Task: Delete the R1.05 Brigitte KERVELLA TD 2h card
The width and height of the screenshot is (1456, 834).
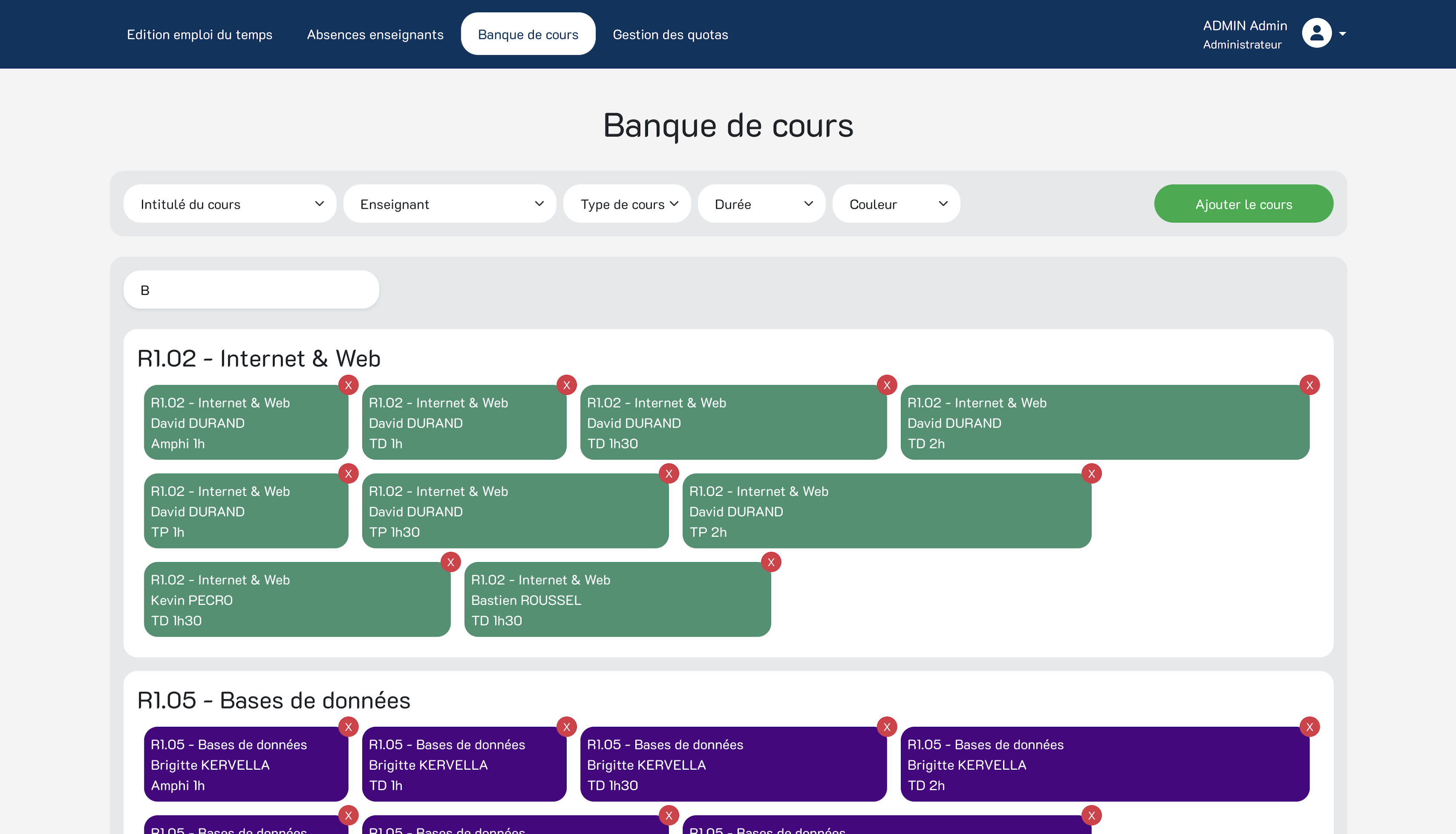Action: pos(1310,727)
